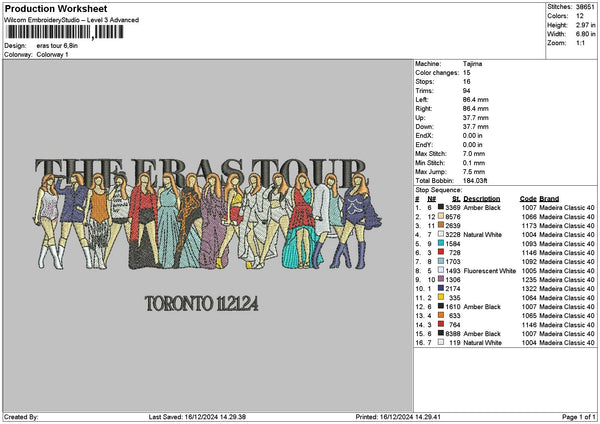Click the Min Stitch value 0.1 mm
This screenshot has width=600, height=424.
point(474,163)
